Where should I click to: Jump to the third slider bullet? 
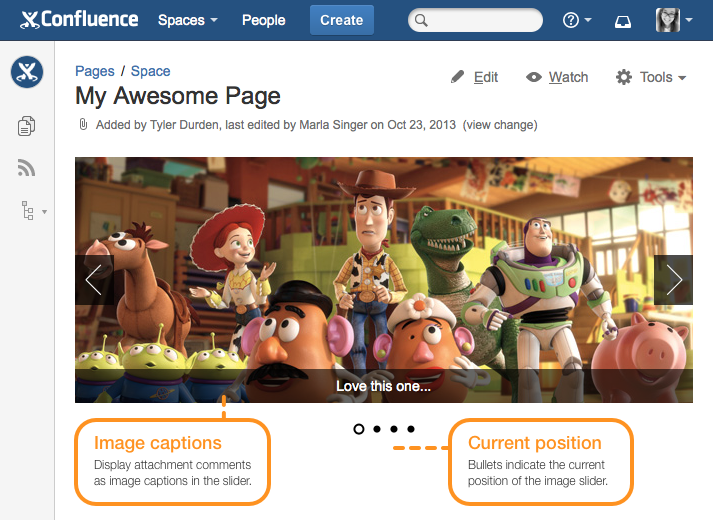[x=394, y=429]
